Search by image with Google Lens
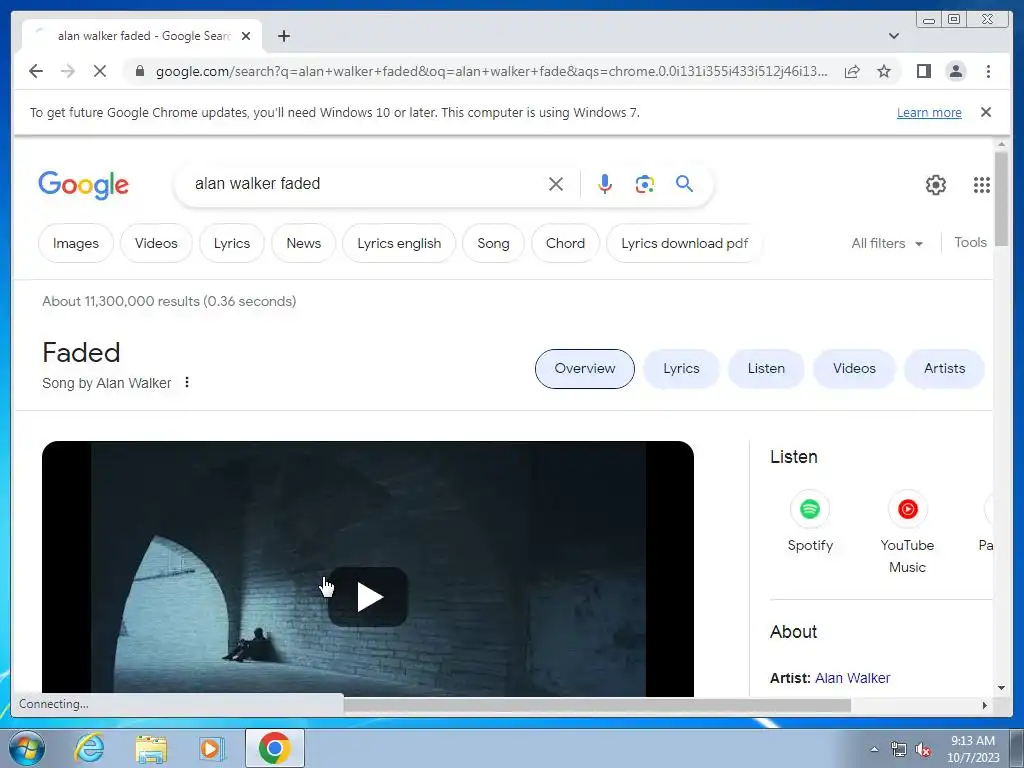 click(x=645, y=184)
